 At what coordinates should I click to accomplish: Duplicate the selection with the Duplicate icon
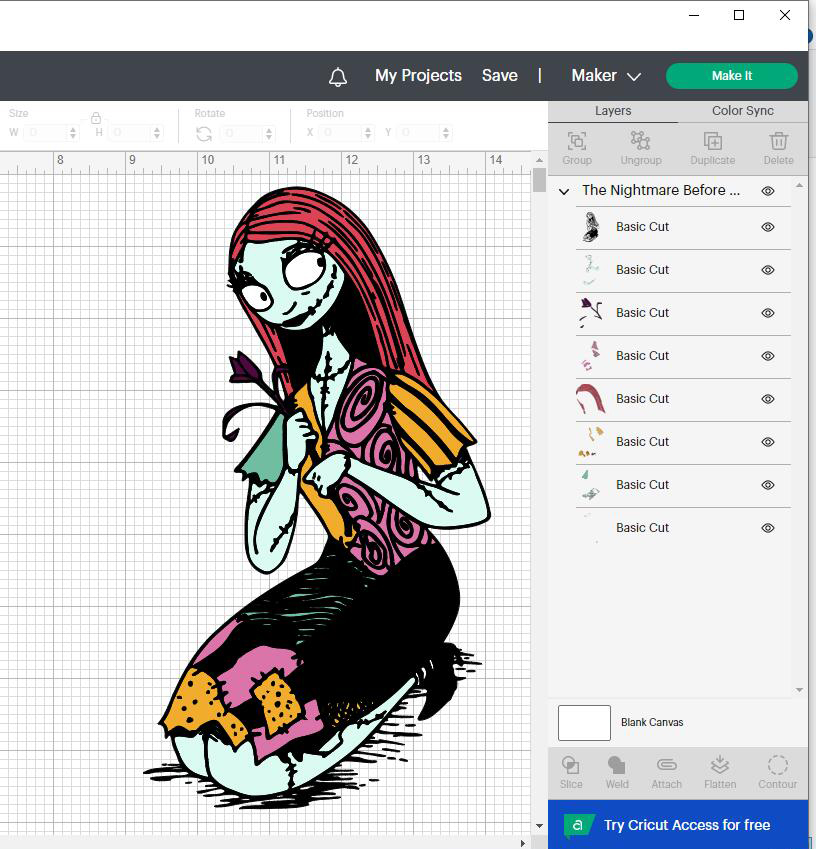[x=713, y=141]
